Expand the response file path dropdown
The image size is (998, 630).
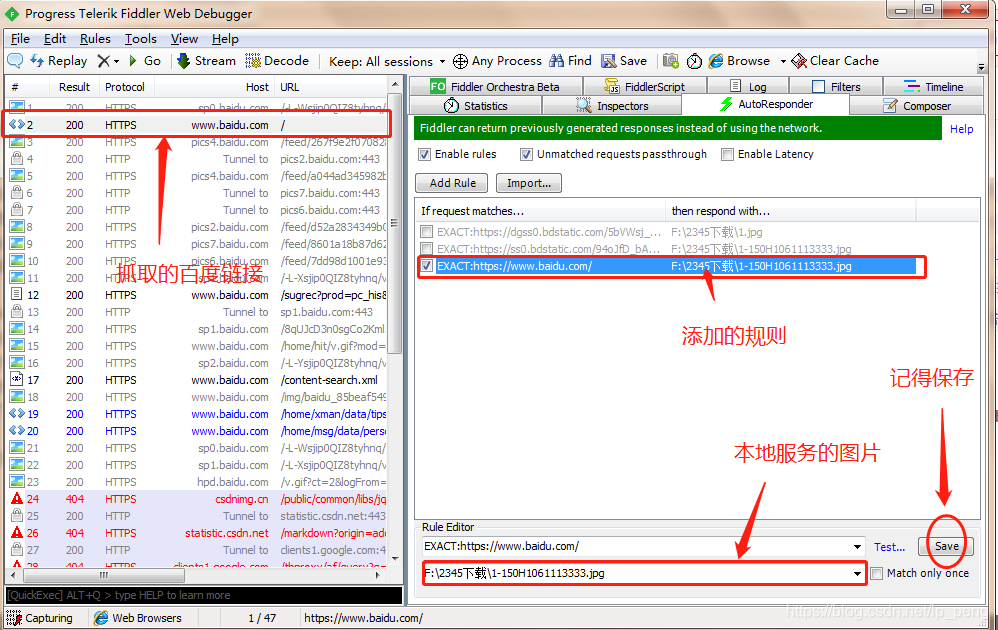(857, 573)
